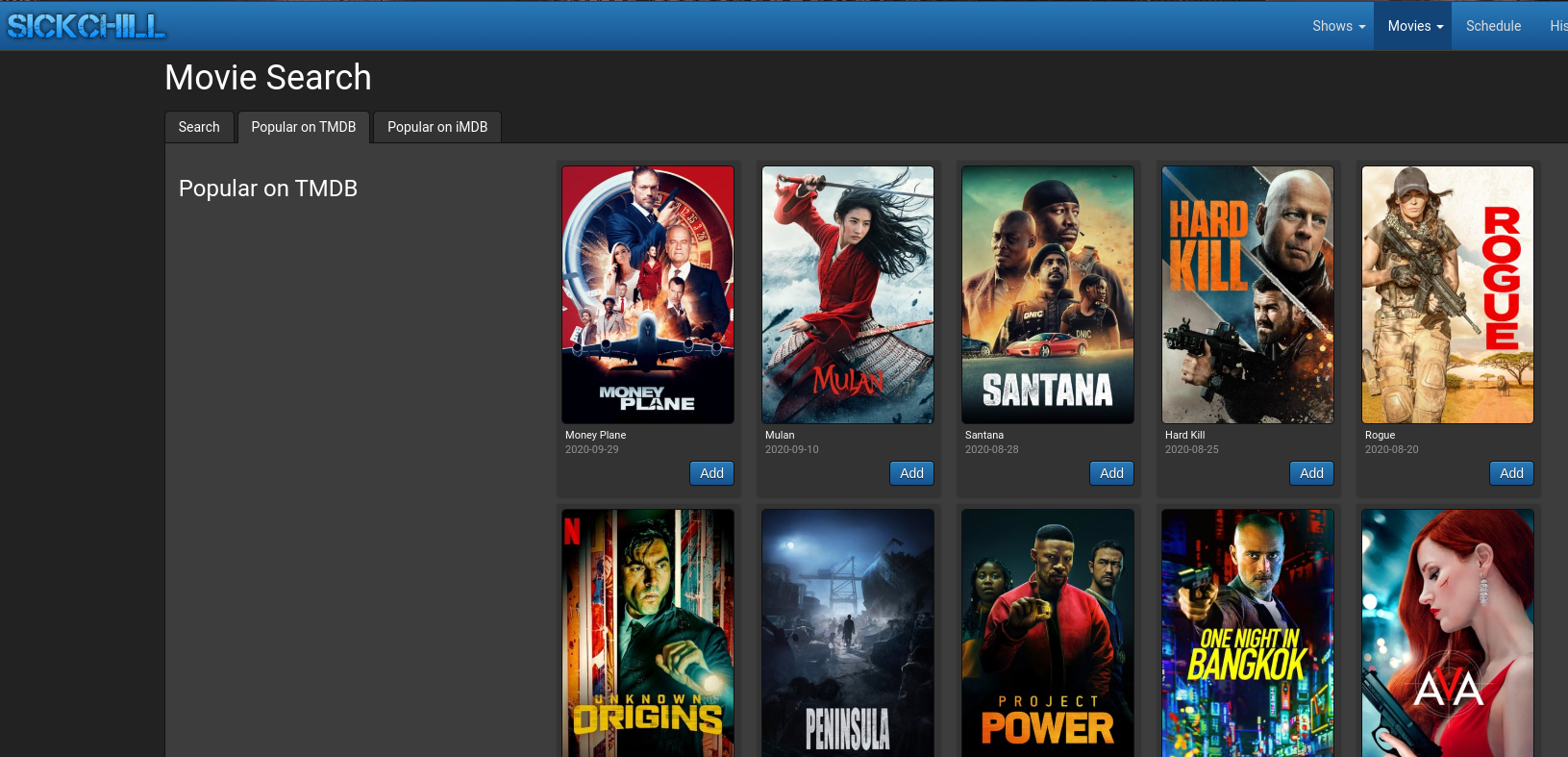Open the Unknown Origins poster
The image size is (1568, 757).
pyautogui.click(x=648, y=633)
